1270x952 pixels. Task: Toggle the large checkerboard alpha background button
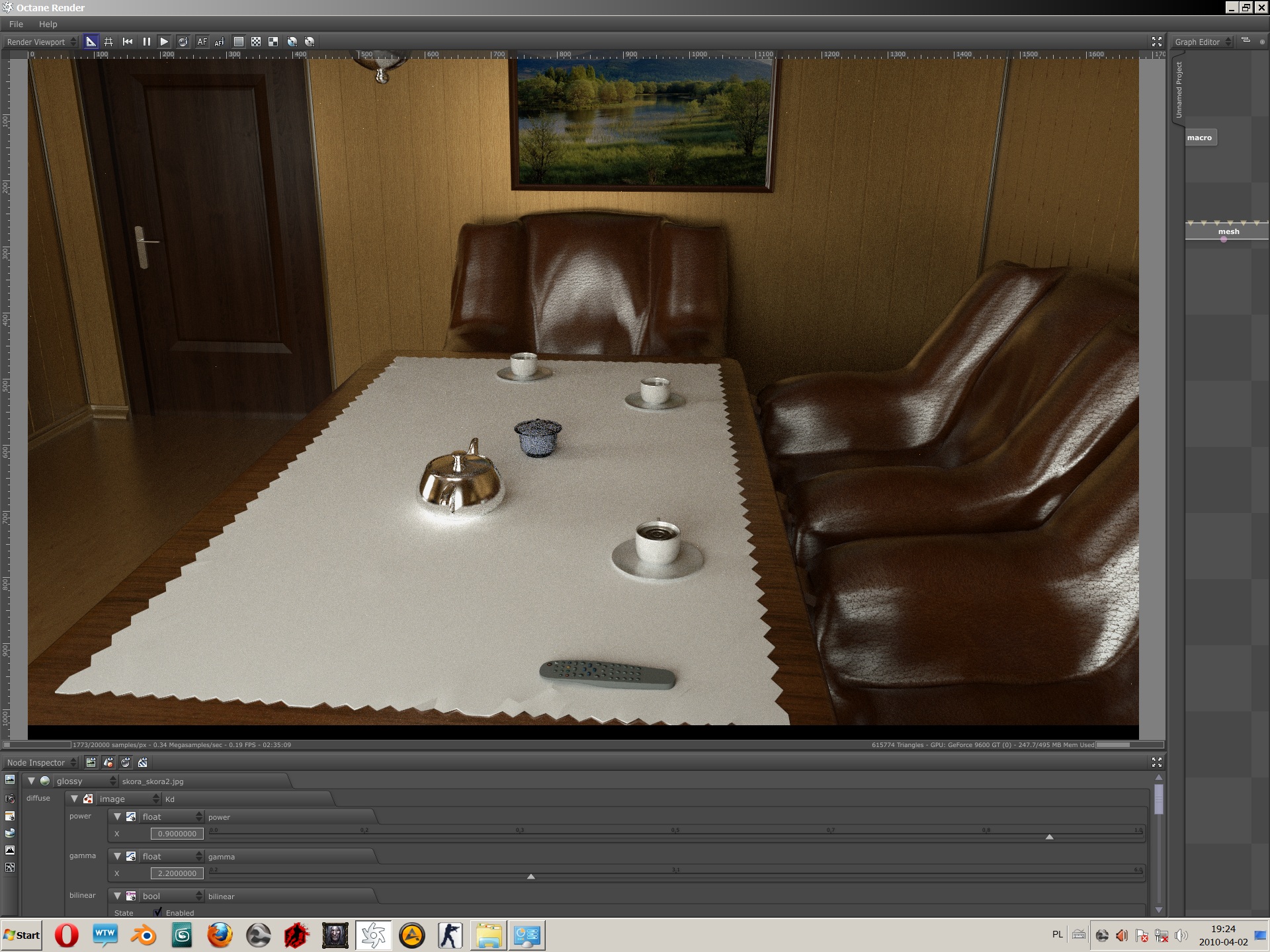point(273,42)
